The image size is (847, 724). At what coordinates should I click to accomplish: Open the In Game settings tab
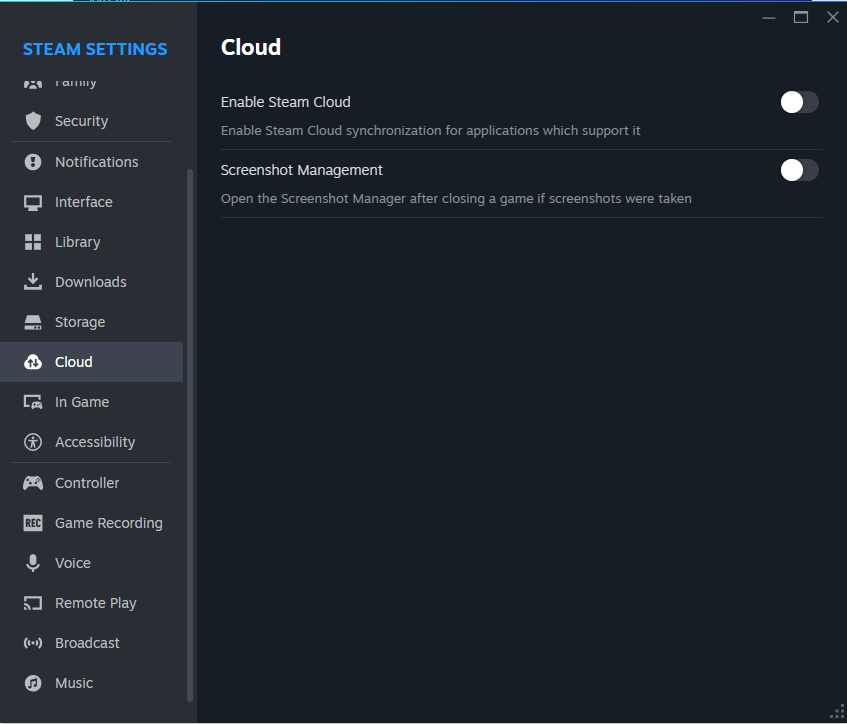[82, 402]
